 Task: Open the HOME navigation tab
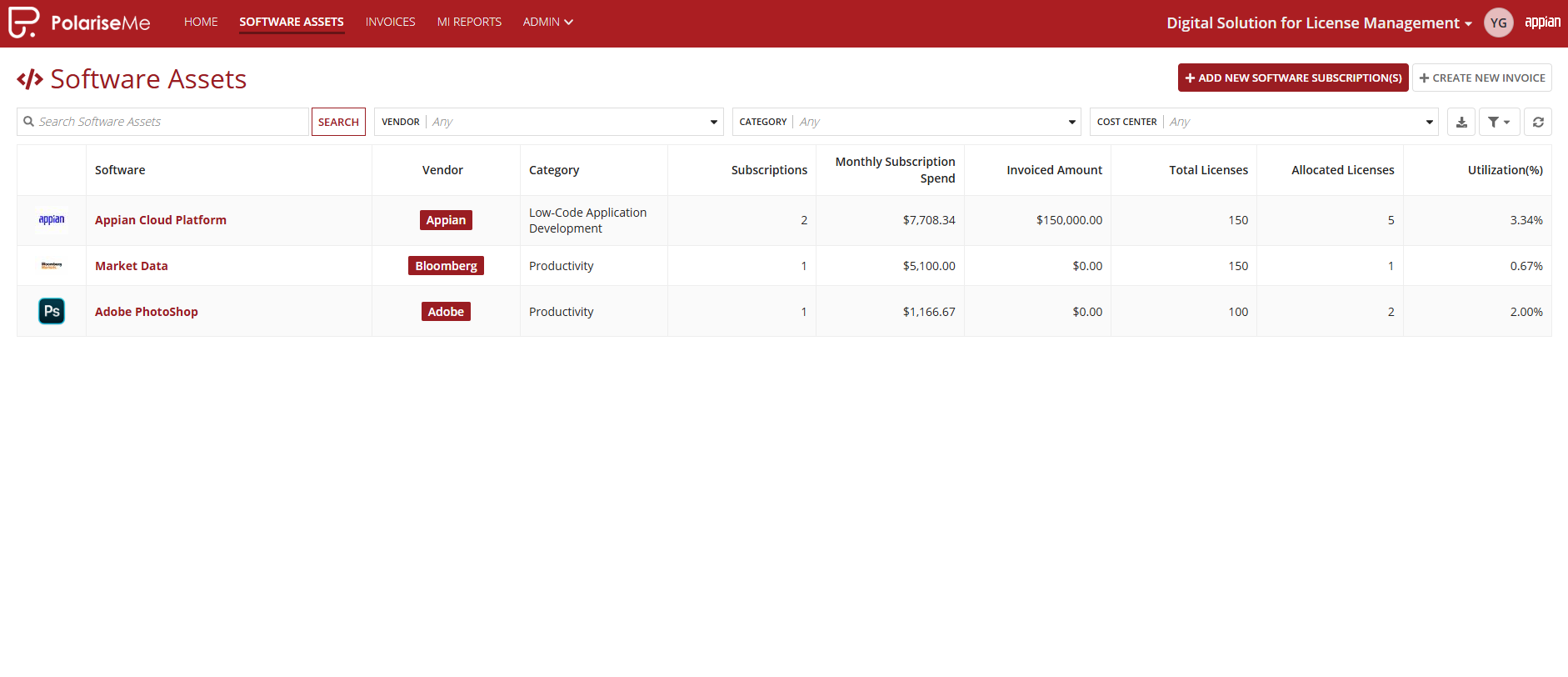[201, 22]
